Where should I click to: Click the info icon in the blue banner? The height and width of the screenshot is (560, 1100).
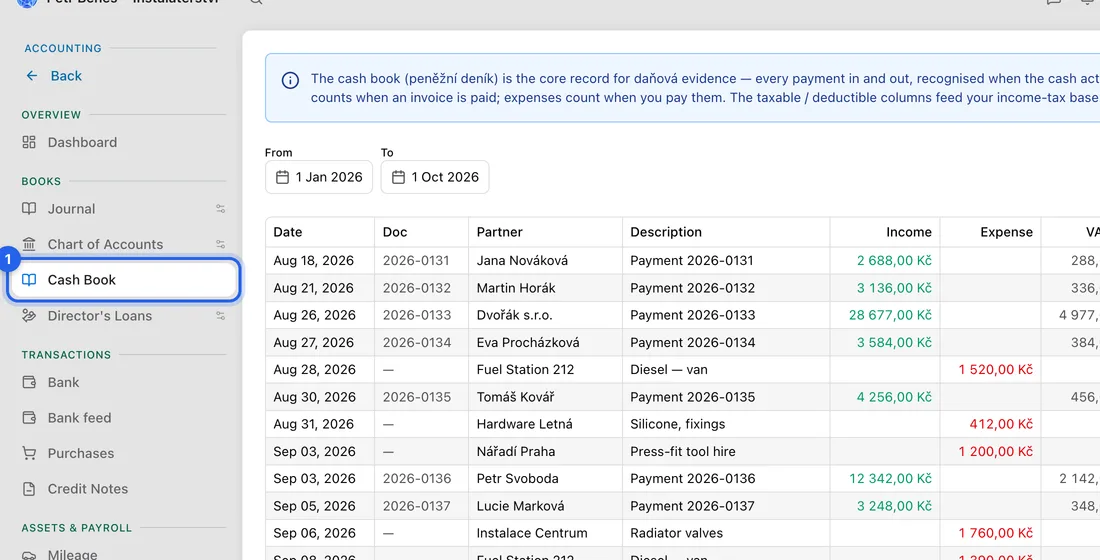[290, 80]
